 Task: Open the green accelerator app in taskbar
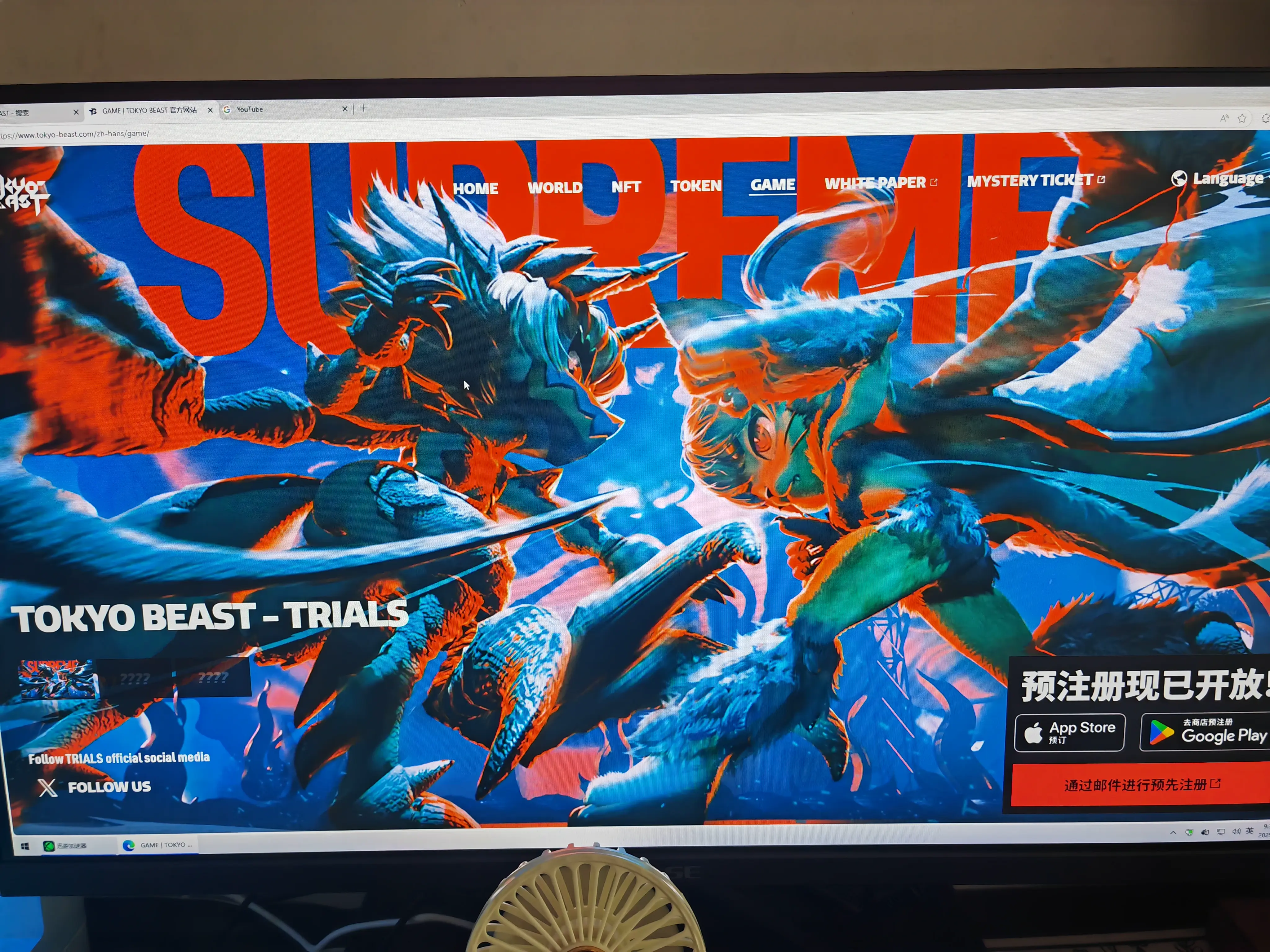click(49, 846)
